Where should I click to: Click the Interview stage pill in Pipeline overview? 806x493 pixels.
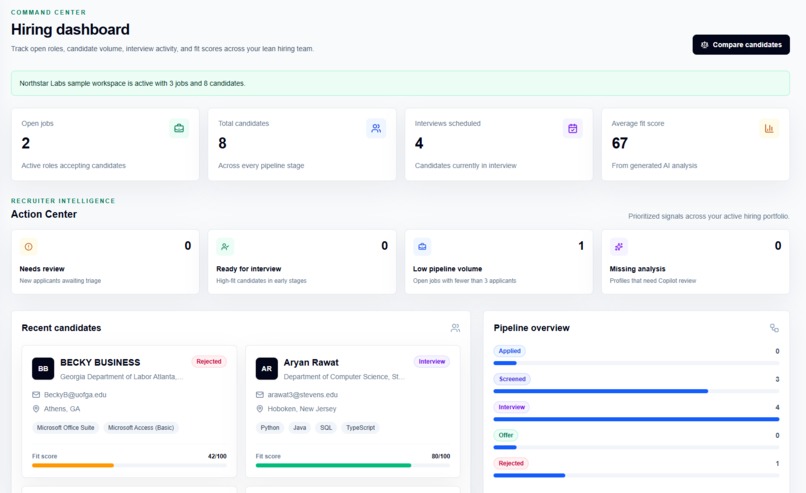(511, 407)
